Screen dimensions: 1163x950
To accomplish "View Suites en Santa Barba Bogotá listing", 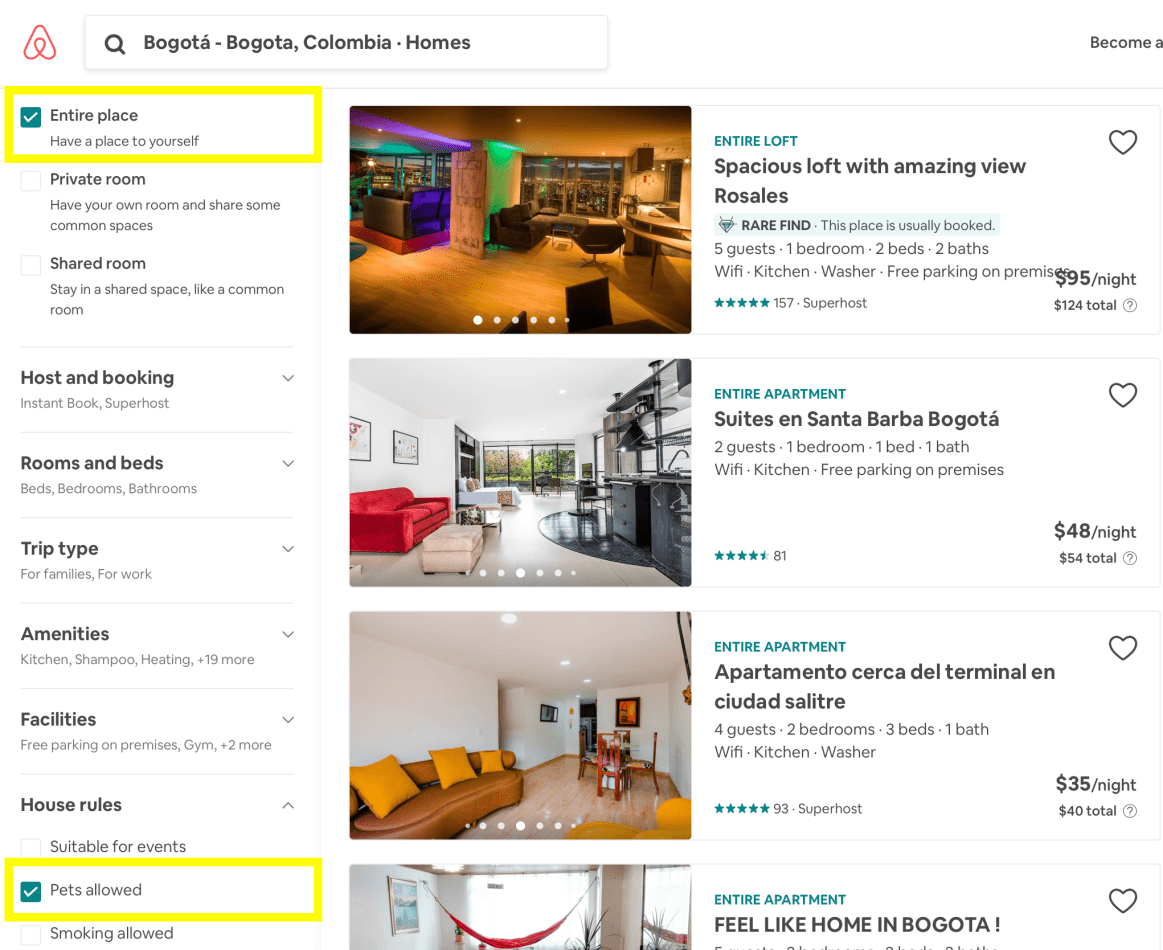I will click(x=857, y=418).
